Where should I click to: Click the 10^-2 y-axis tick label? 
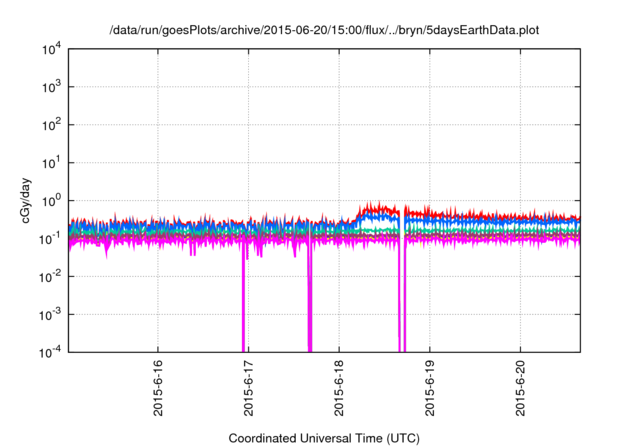click(x=50, y=277)
